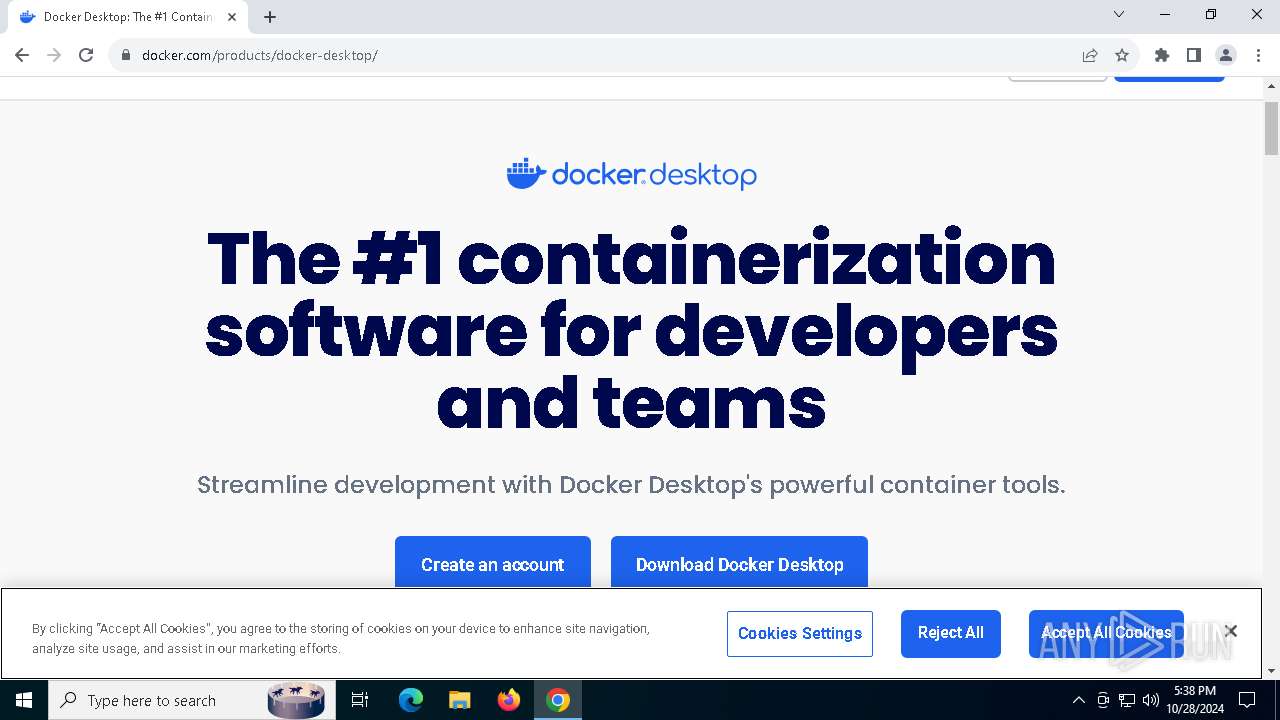Close the Docker Desktop tab
This screenshot has height=720, width=1280.
[x=232, y=17]
